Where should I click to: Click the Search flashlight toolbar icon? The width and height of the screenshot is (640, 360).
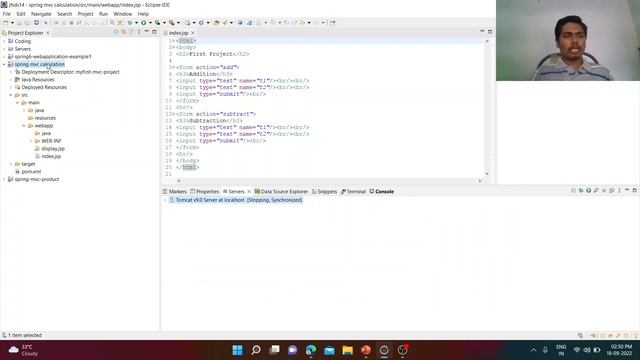224,23
